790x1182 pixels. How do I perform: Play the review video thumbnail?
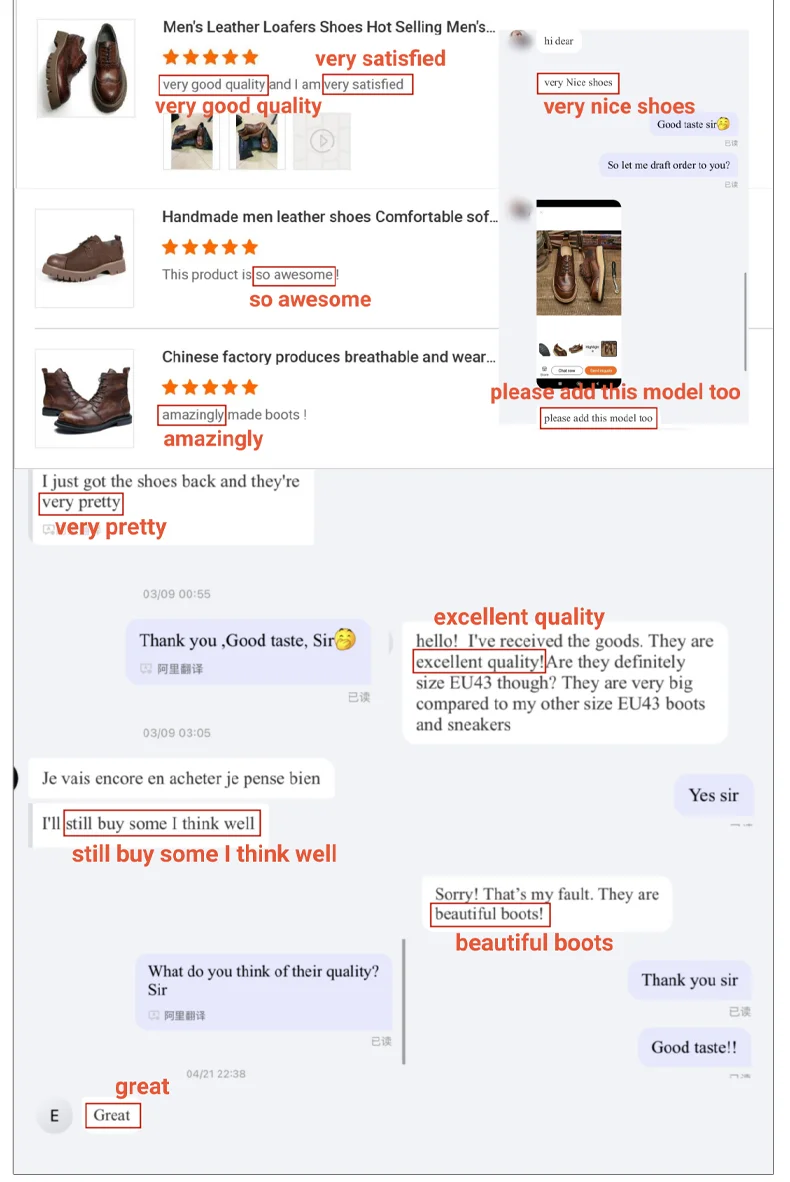pos(322,141)
